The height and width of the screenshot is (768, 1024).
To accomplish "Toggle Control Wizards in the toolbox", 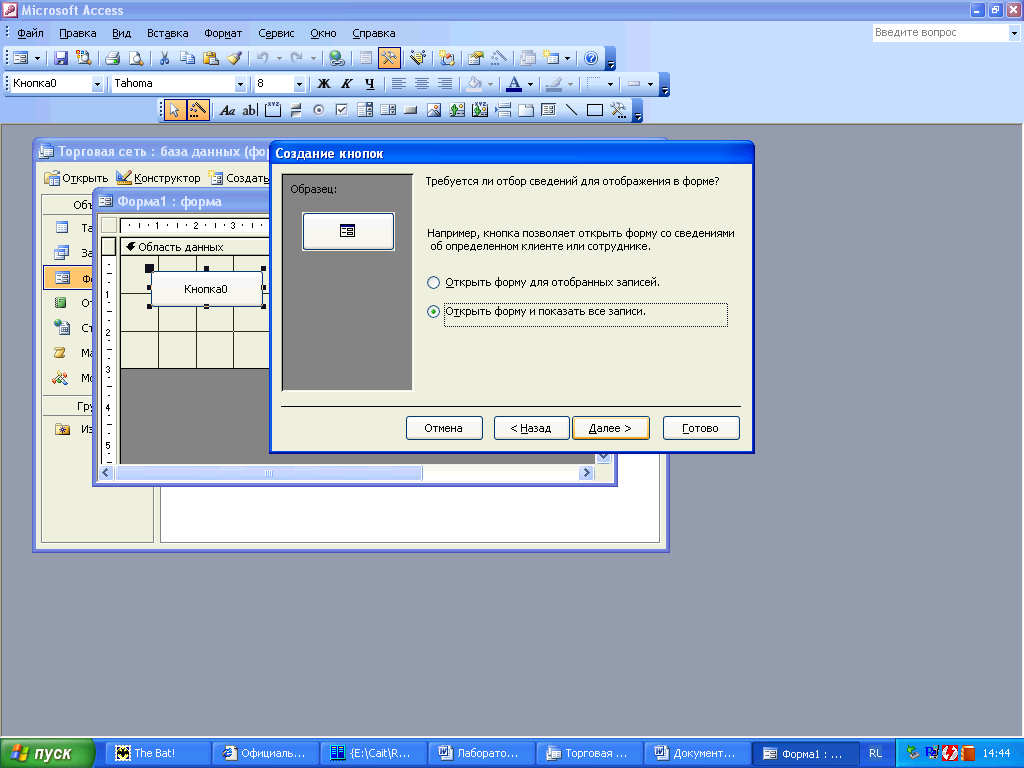I will click(197, 110).
